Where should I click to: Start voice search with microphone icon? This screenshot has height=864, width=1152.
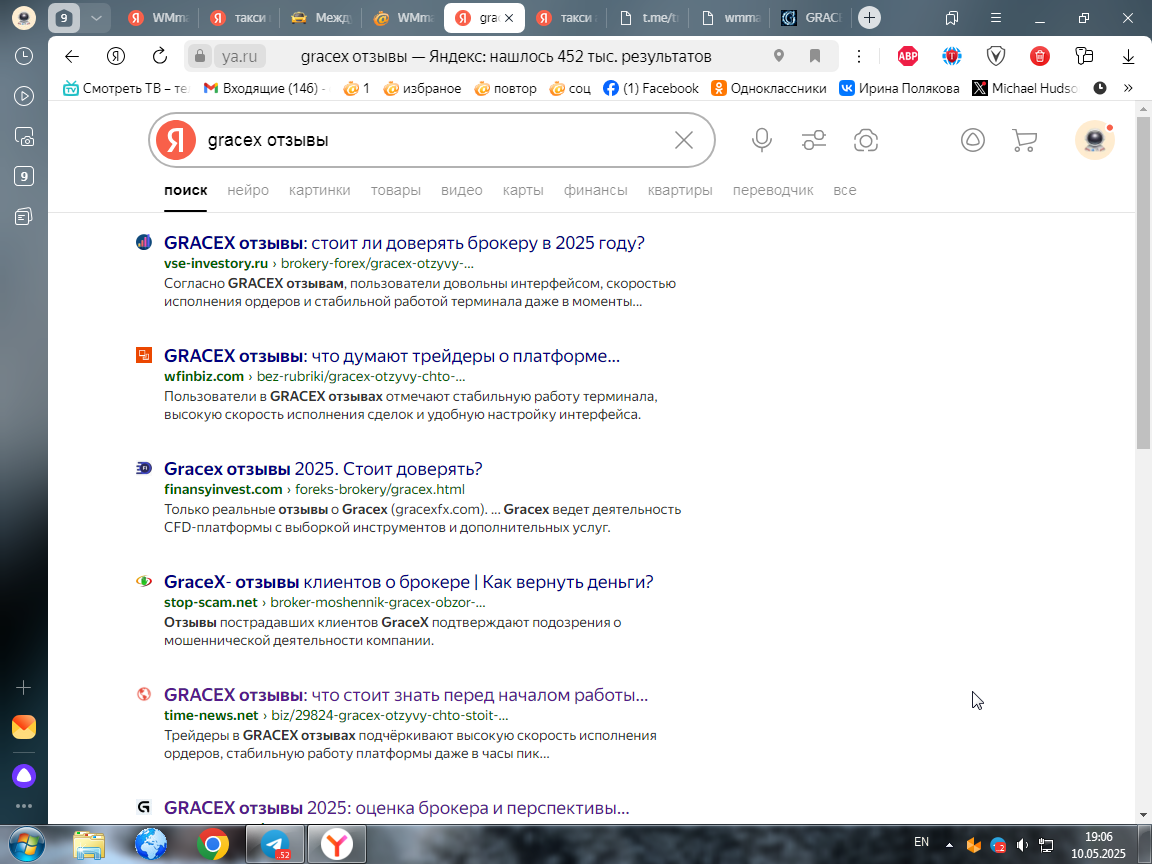click(x=762, y=140)
